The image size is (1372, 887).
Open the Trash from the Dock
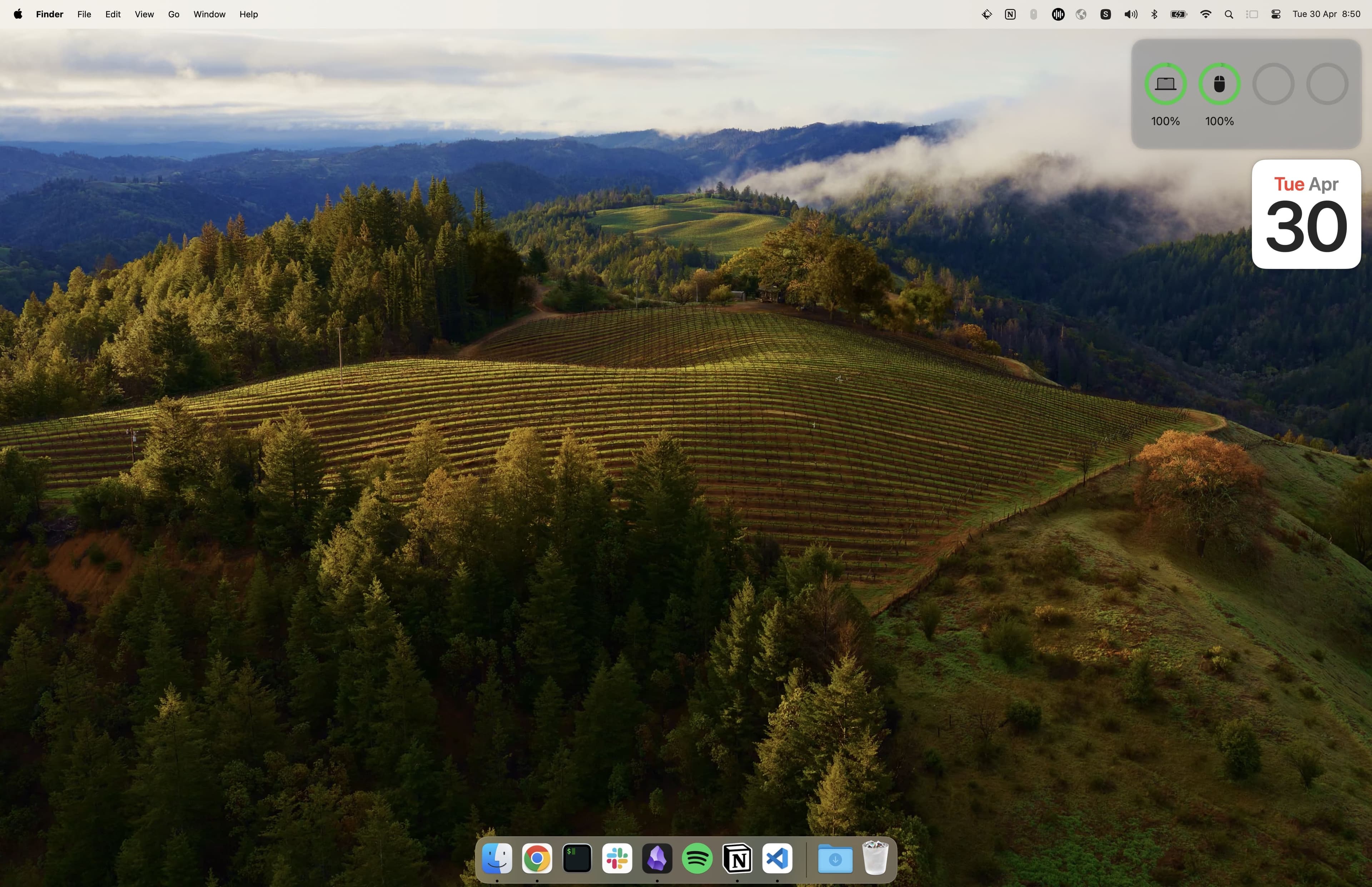(x=874, y=858)
